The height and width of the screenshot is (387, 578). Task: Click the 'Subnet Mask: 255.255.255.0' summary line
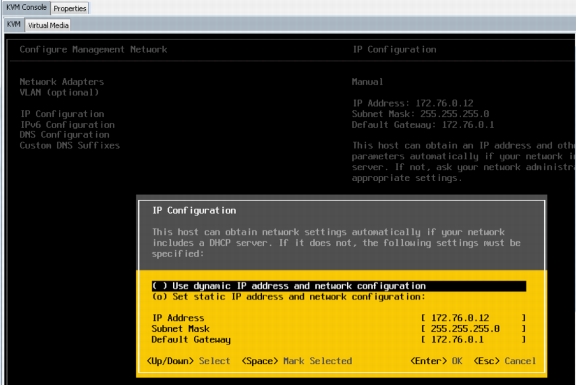click(x=421, y=114)
